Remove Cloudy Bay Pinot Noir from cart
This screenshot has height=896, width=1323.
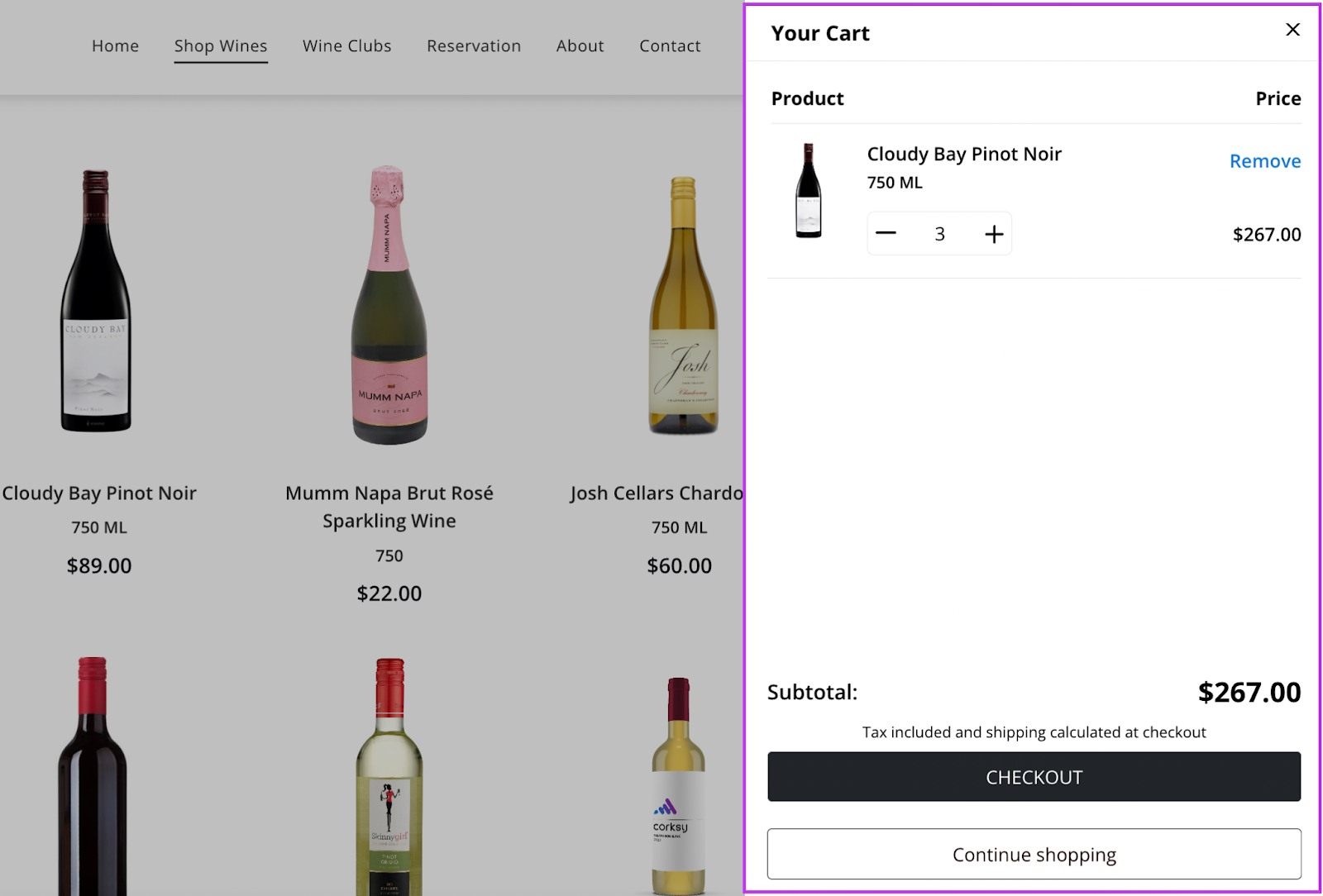(1264, 161)
